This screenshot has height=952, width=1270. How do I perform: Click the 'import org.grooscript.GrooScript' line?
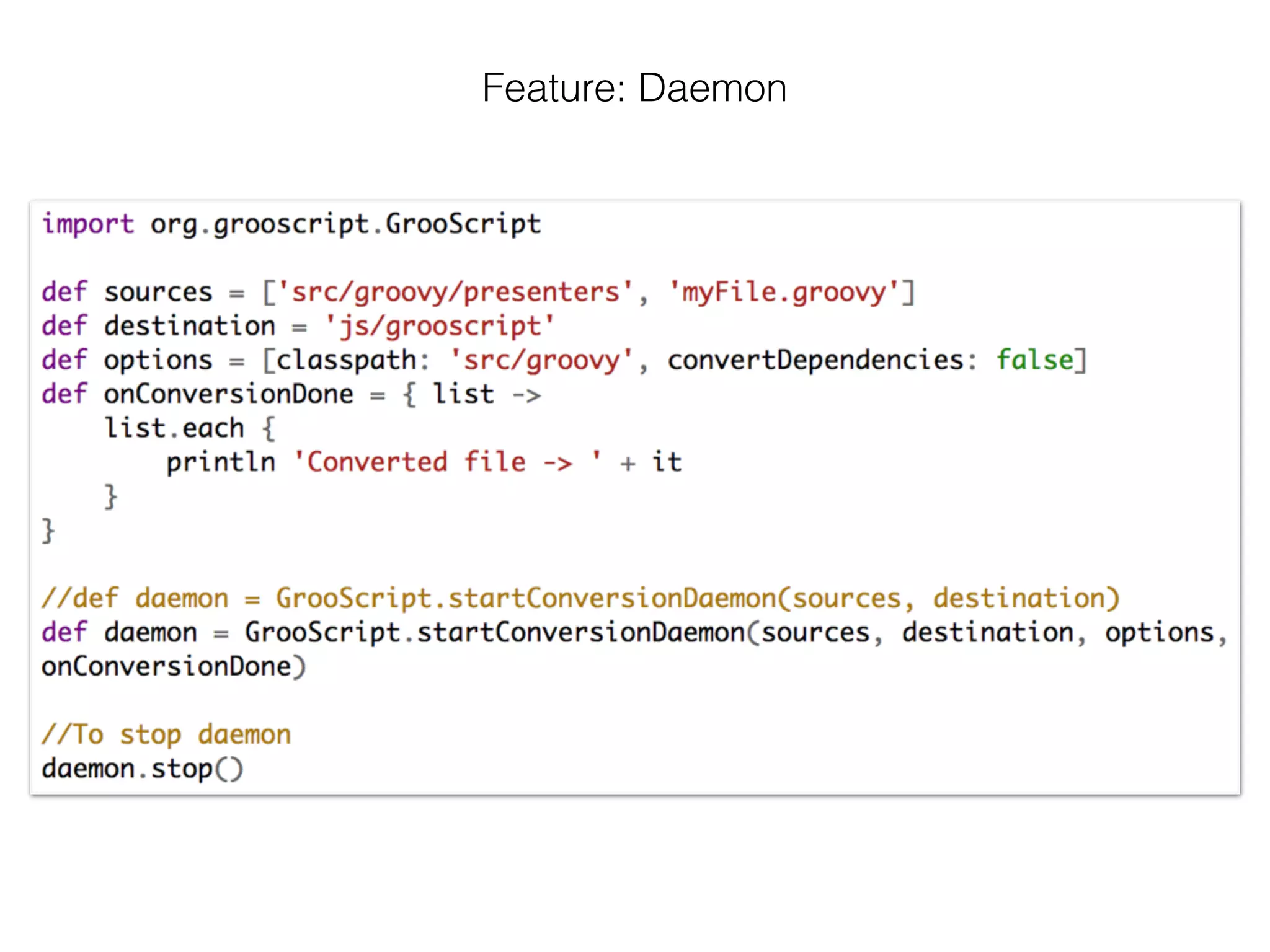pyautogui.click(x=291, y=224)
